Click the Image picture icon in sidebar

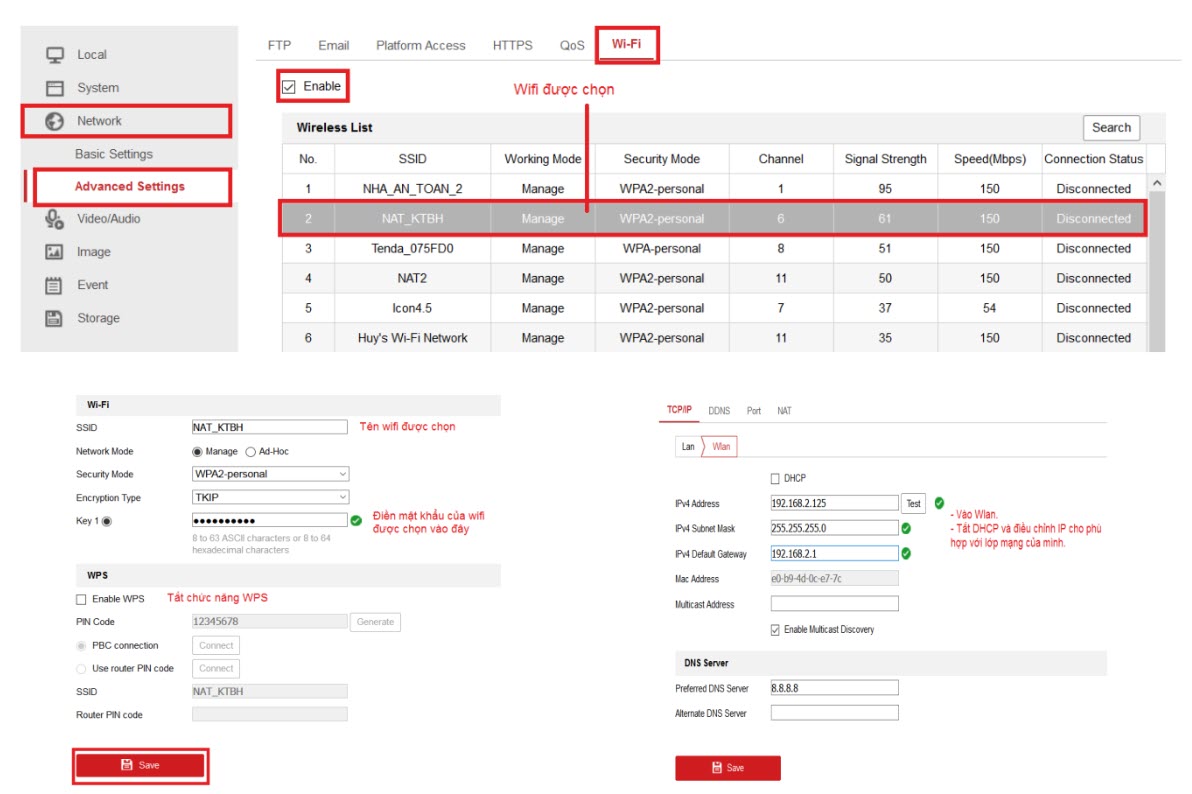(x=55, y=252)
